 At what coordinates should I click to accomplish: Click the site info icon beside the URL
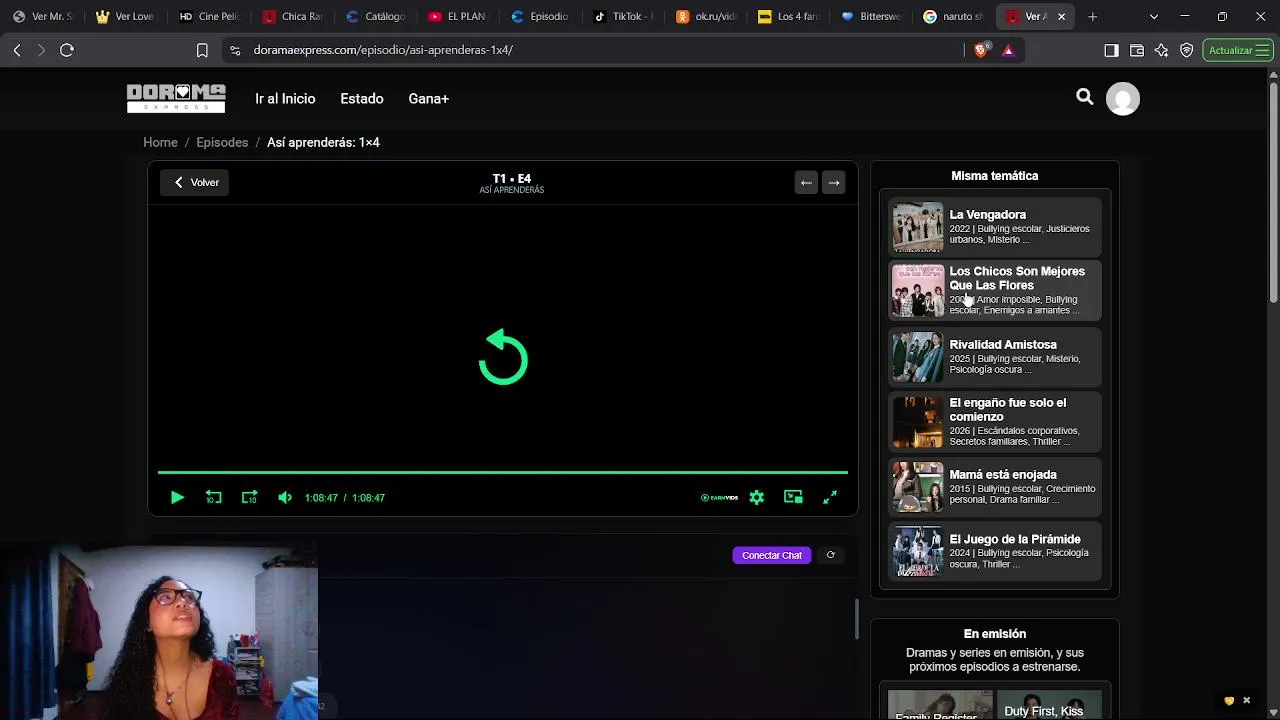click(234, 50)
